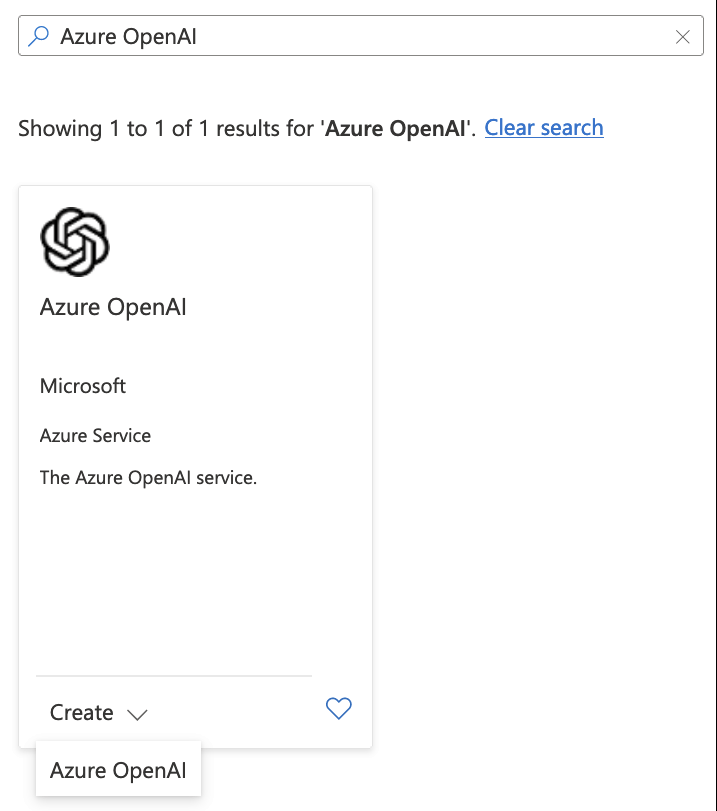Click the Clear search link
717x811 pixels.
[x=544, y=128]
